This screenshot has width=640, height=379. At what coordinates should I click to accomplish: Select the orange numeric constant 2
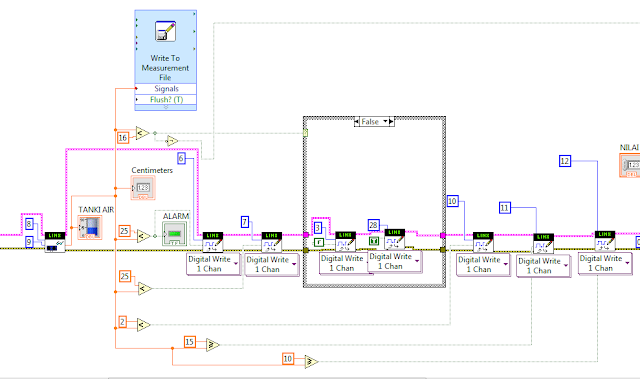(122, 322)
